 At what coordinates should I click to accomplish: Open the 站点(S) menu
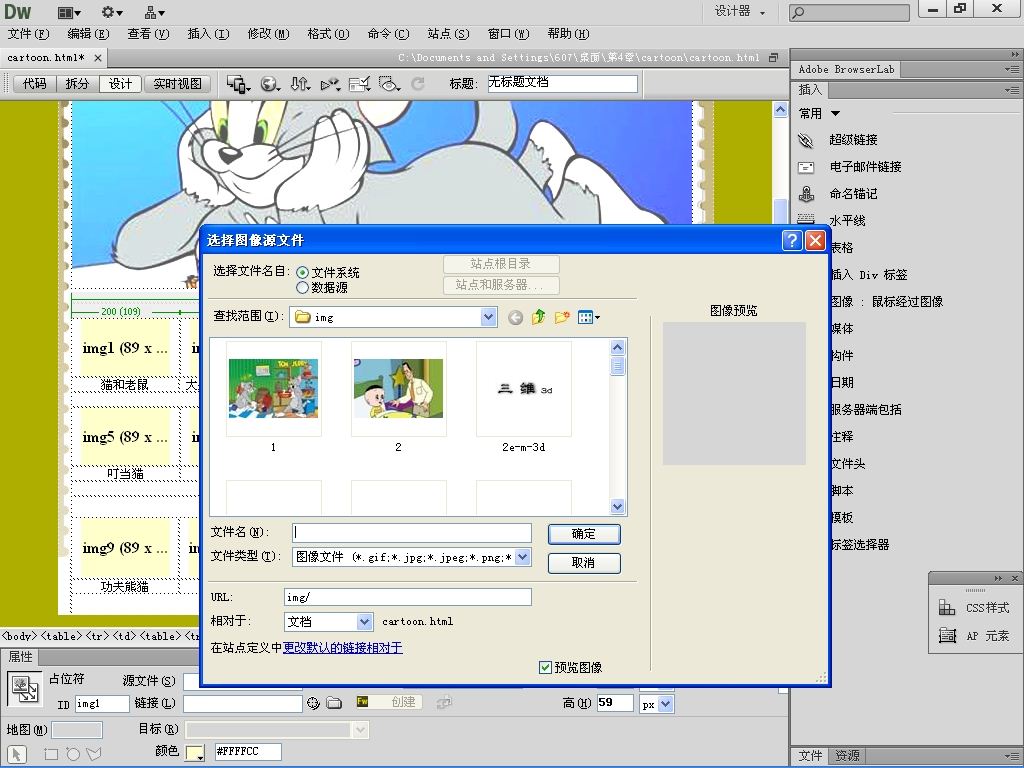click(448, 34)
